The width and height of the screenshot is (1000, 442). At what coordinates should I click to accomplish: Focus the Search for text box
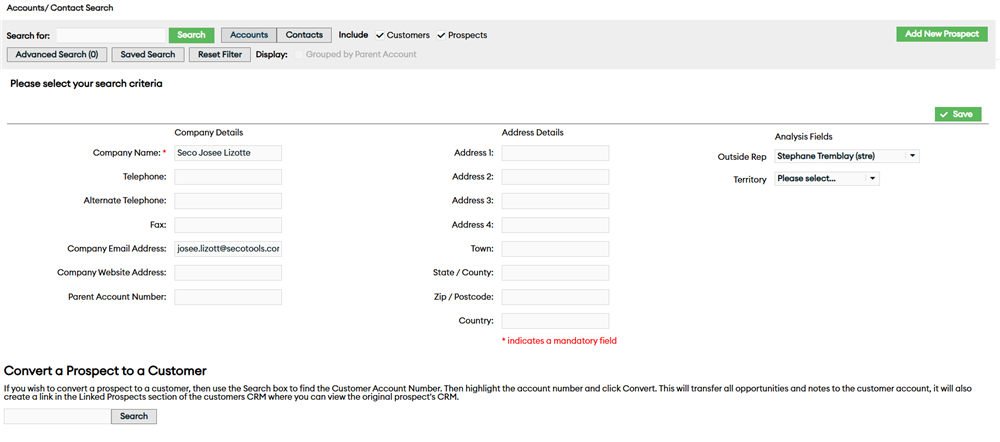tap(110, 35)
